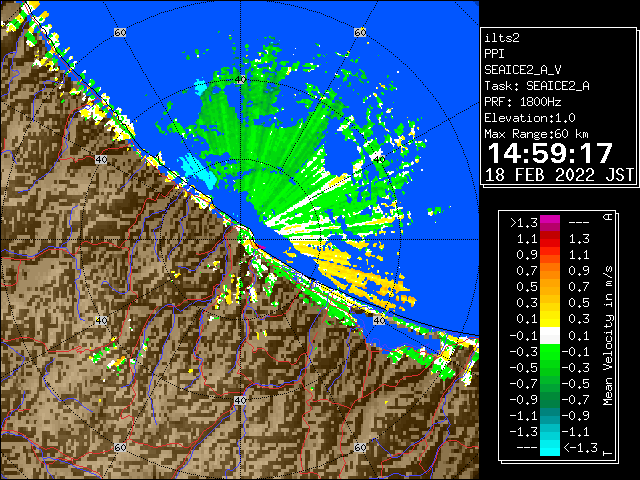
Task: Click the "<-1.3" legend label
Action: [x=580, y=448]
